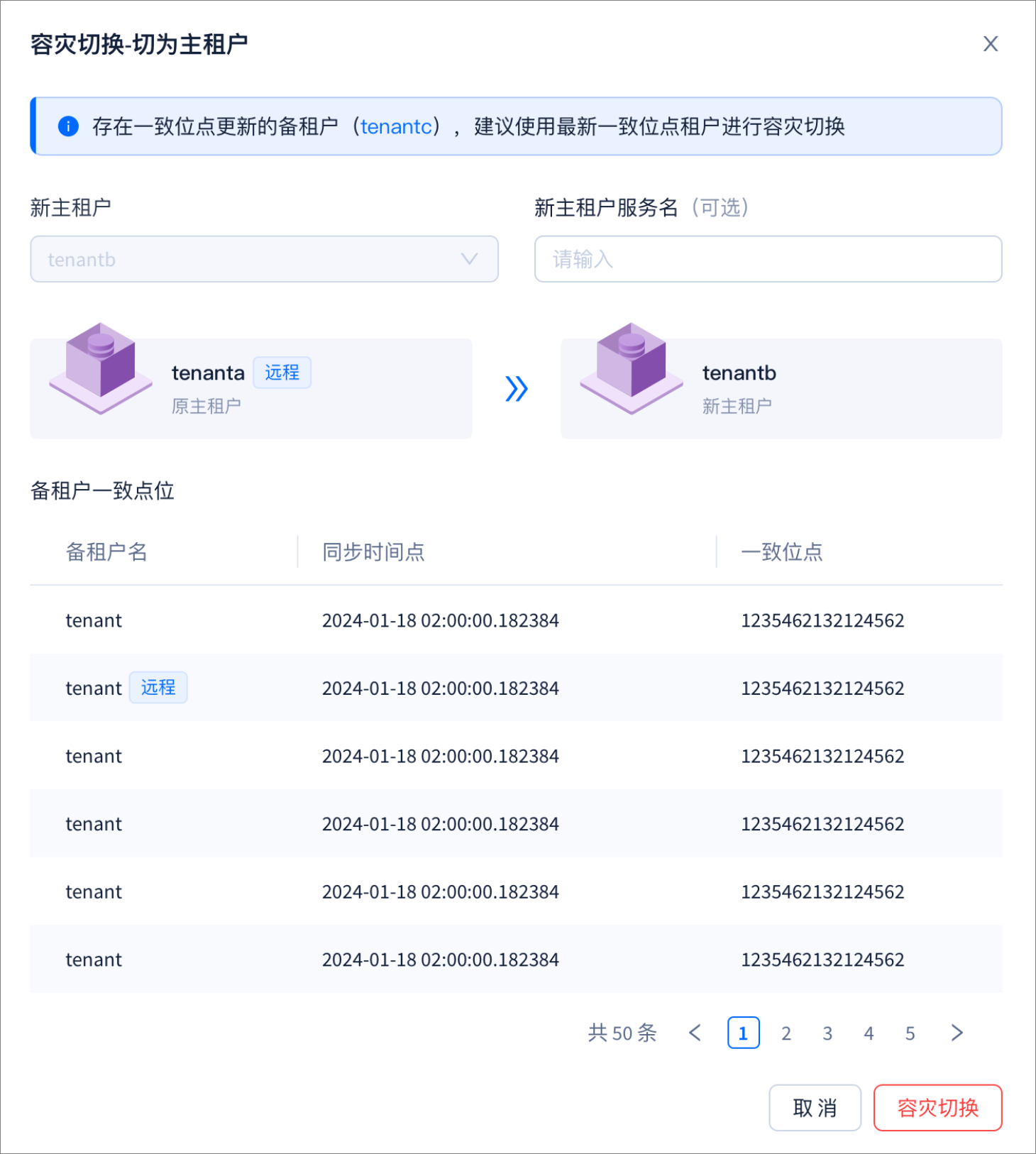Screen dimensions: 1036x1154
Task: Click the blue info icon in alert banner
Action: (68, 126)
